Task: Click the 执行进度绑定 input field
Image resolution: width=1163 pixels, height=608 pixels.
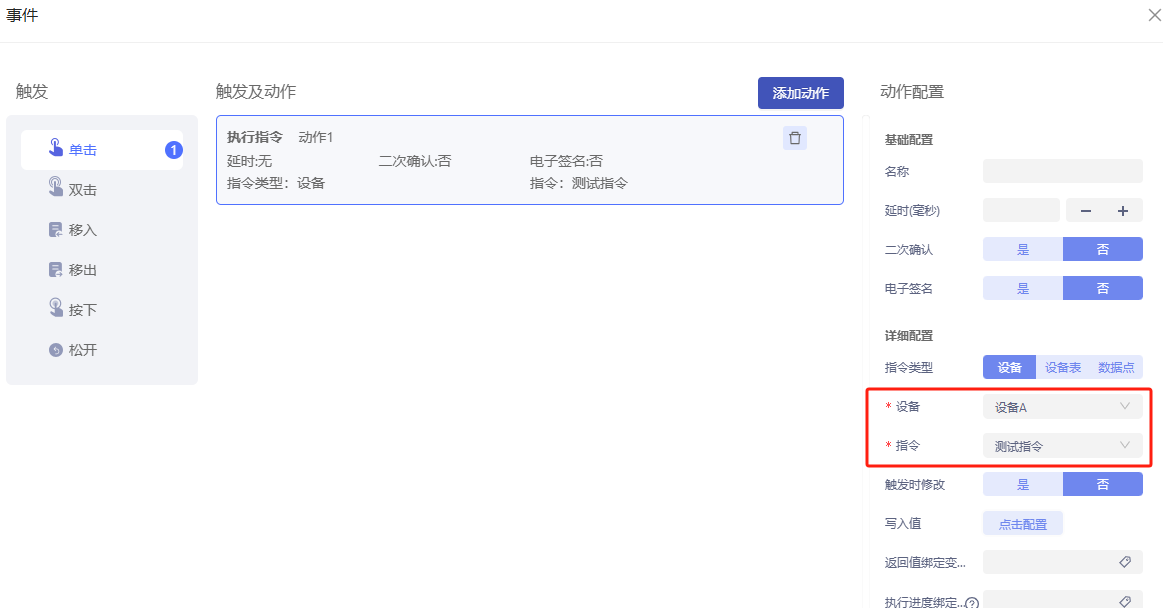Action: coord(1063,601)
